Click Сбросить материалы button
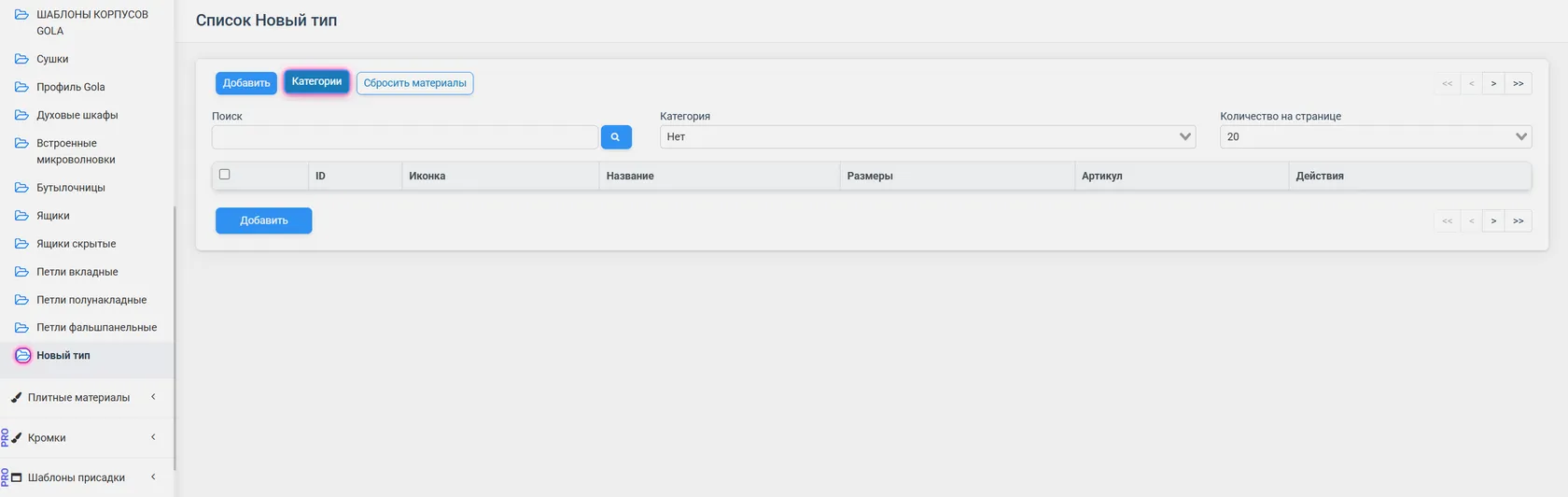Screen dimensions: 1568x497 [x=414, y=83]
